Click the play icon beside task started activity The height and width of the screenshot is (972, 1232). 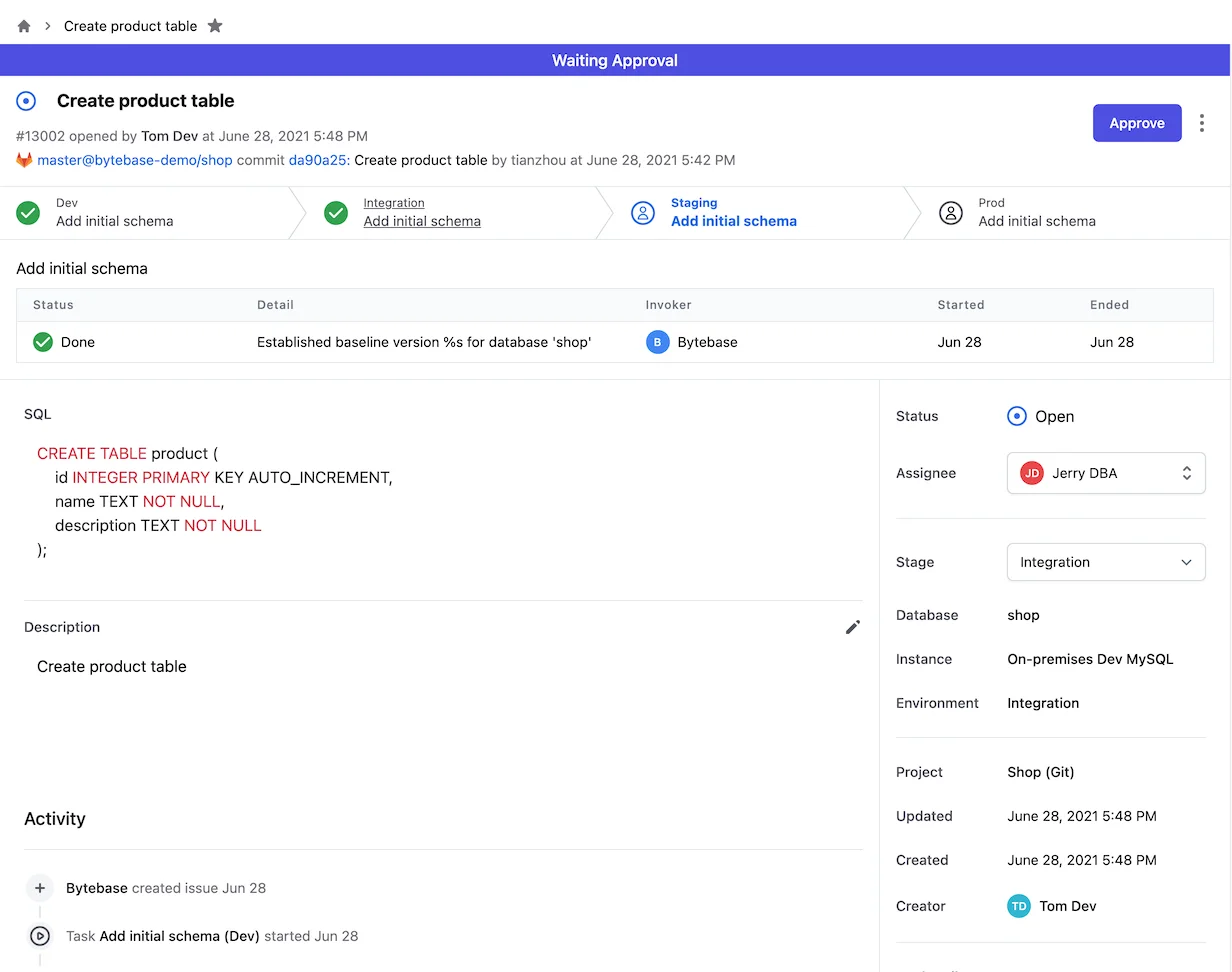coord(40,936)
